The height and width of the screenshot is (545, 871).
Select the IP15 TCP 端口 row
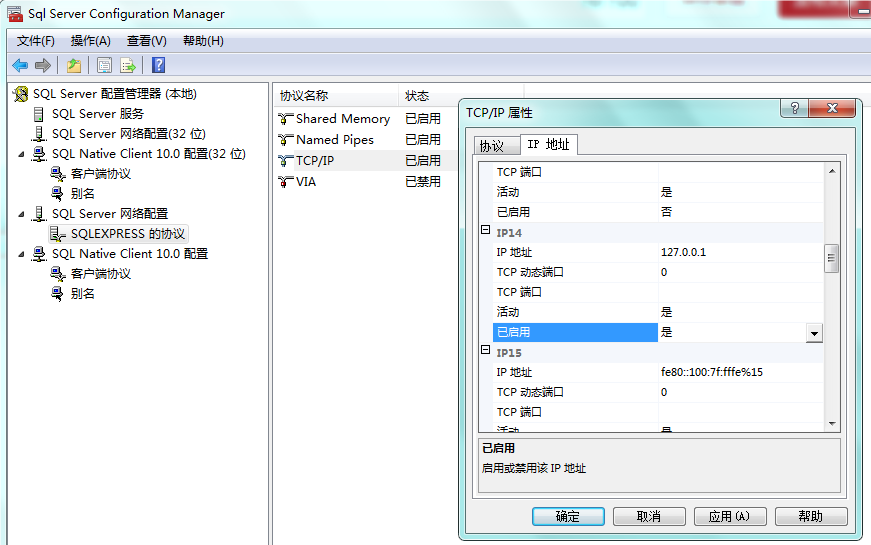click(x=658, y=412)
